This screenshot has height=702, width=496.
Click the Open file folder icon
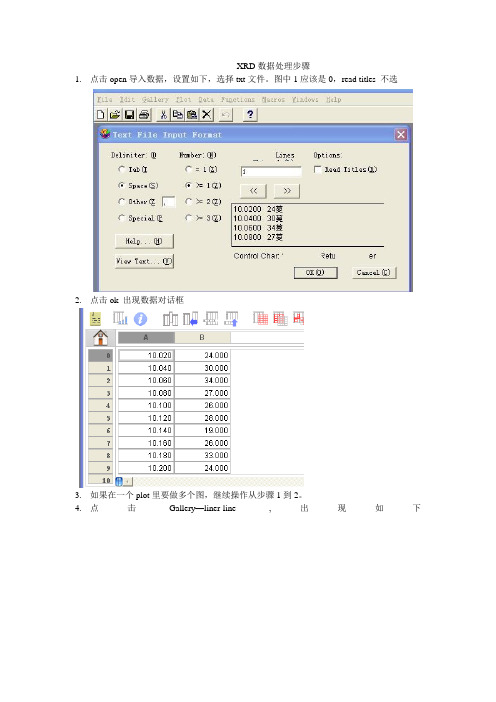click(x=115, y=115)
